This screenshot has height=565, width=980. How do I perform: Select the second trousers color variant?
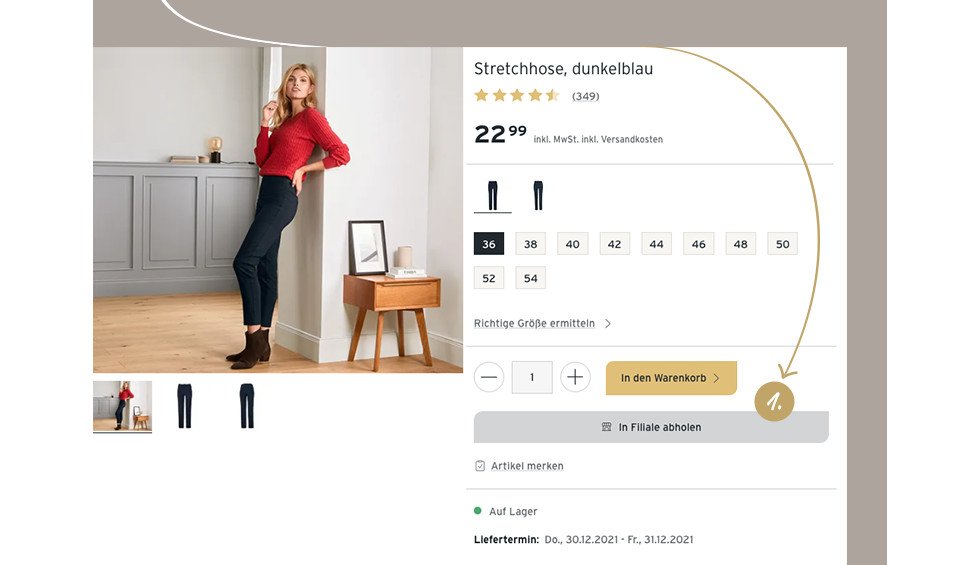(x=538, y=196)
